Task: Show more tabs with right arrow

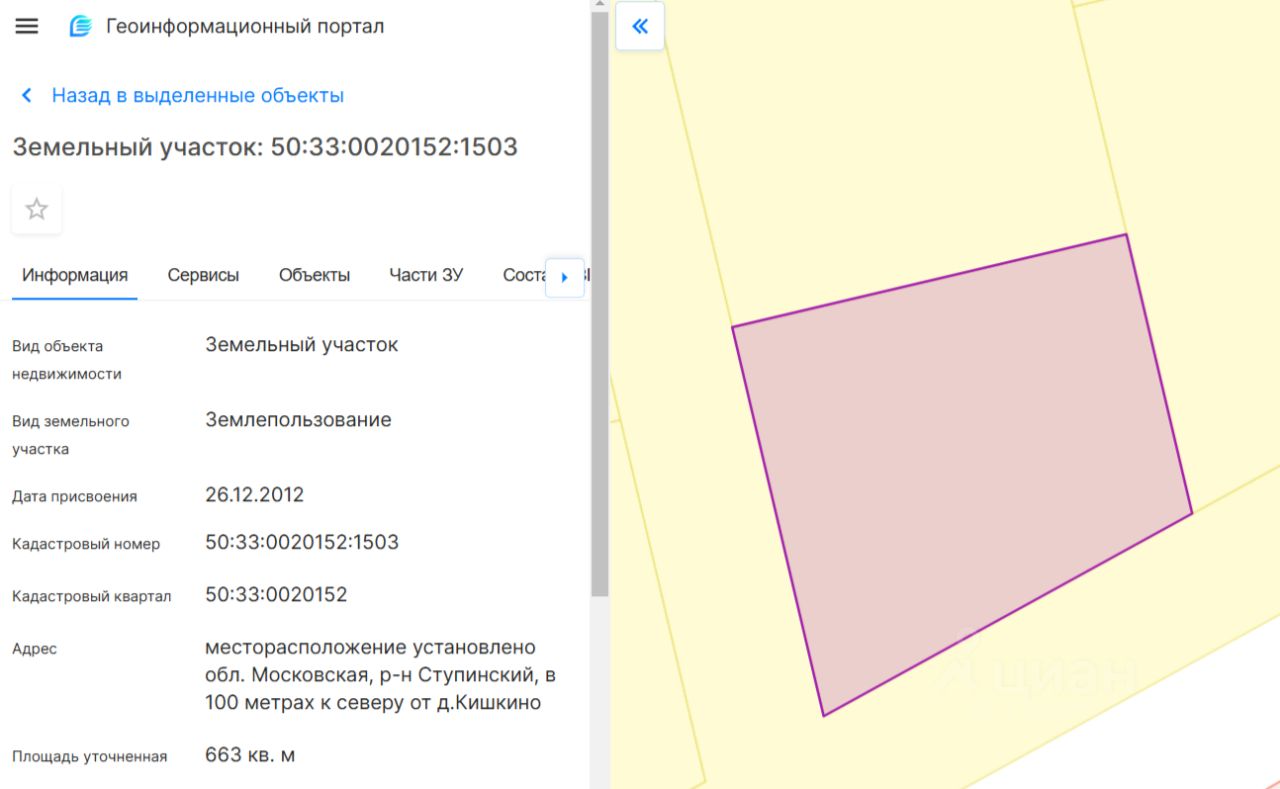Action: (x=565, y=277)
